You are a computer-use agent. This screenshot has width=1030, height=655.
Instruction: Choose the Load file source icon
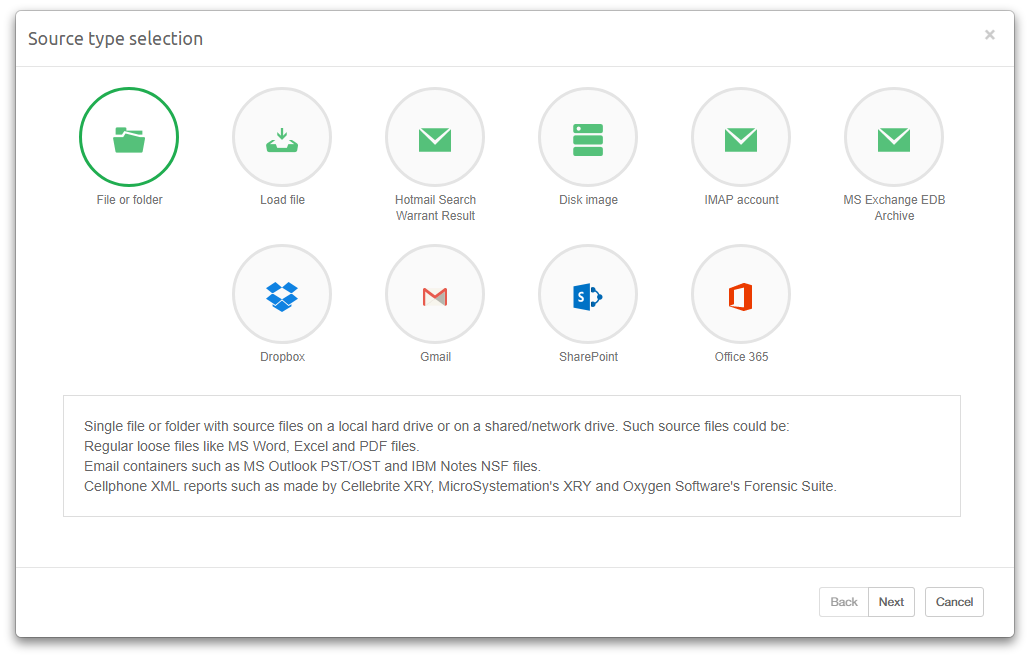pos(282,138)
